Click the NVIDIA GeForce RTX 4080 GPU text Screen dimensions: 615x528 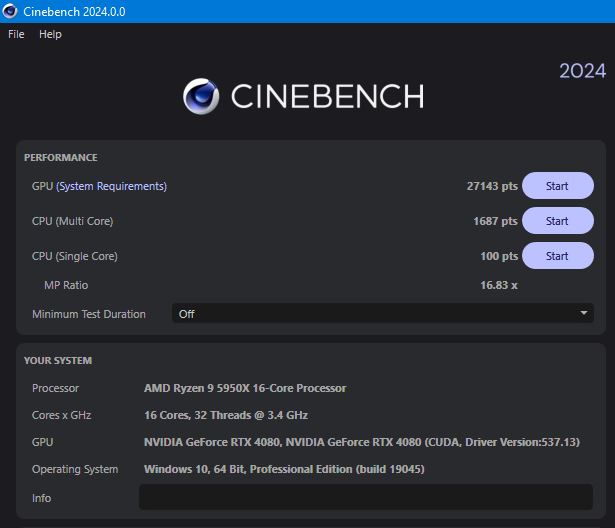tap(362, 442)
